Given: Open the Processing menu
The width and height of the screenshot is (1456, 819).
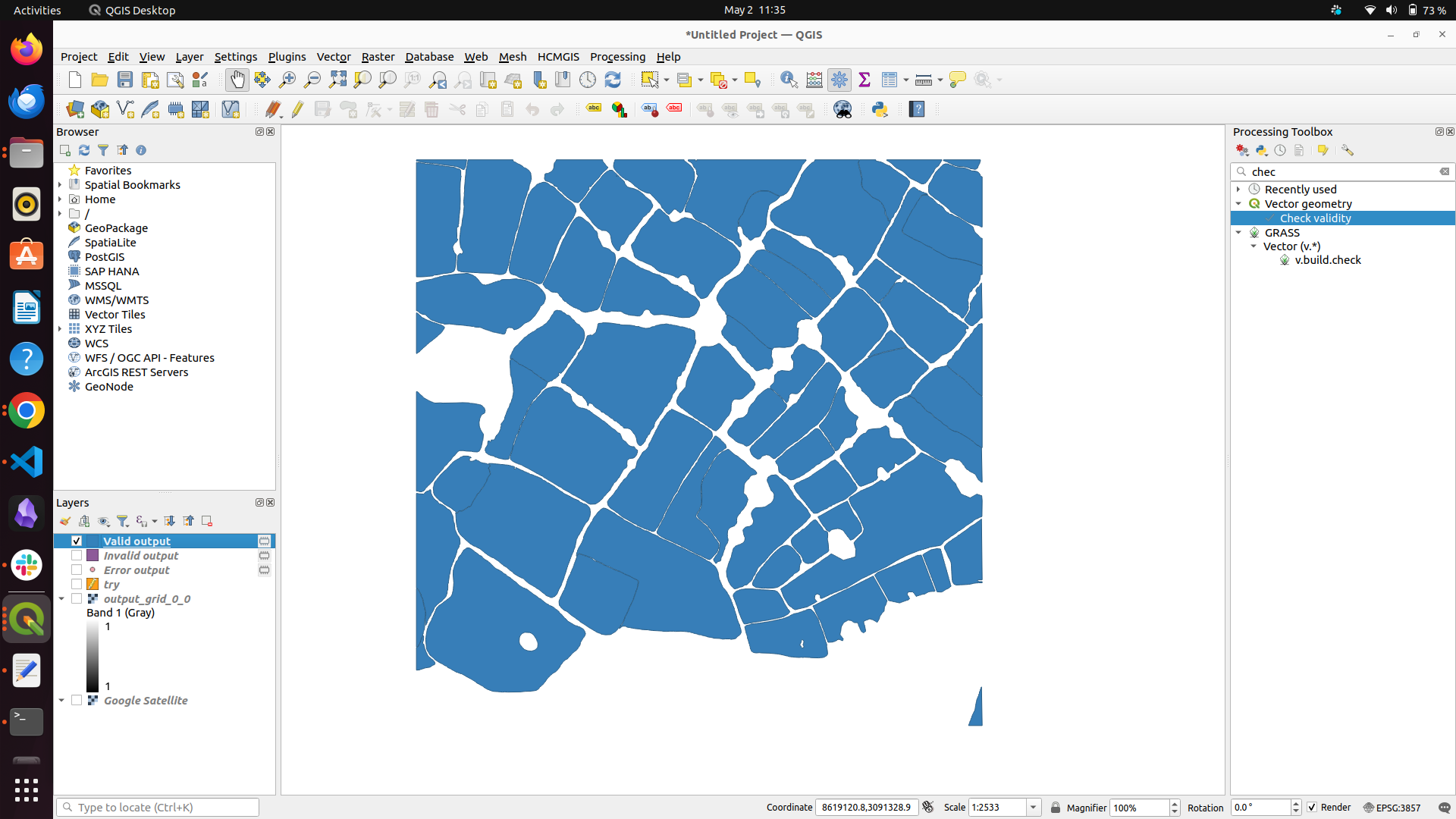Looking at the screenshot, I should click(x=617, y=57).
